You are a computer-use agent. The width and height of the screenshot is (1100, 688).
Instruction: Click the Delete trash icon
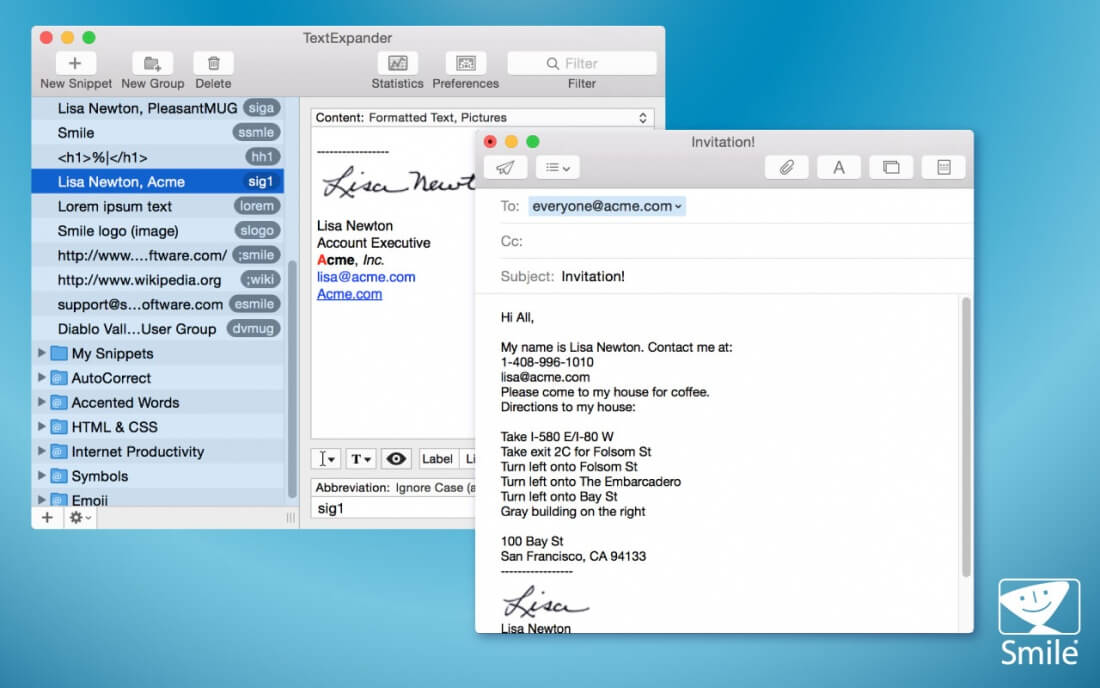tap(213, 63)
